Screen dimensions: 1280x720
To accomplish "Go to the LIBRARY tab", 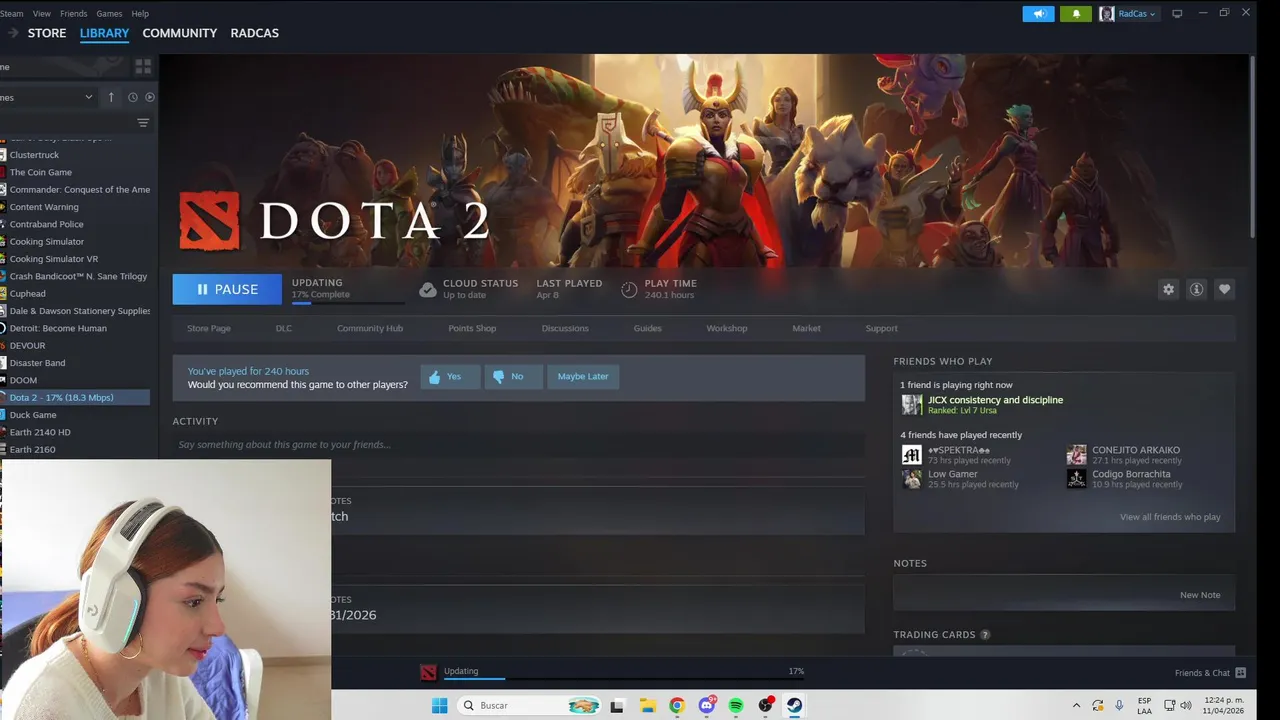I will tap(104, 33).
